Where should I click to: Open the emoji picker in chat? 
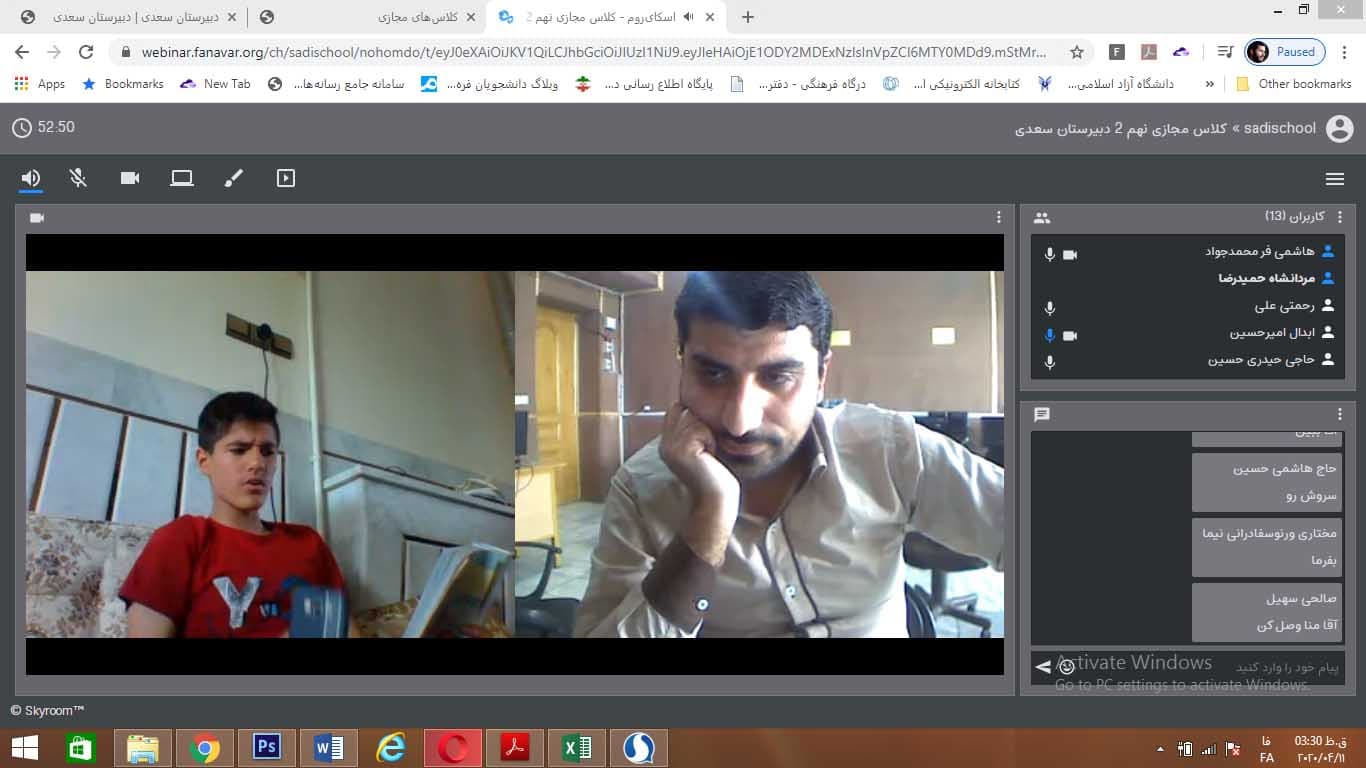1066,666
